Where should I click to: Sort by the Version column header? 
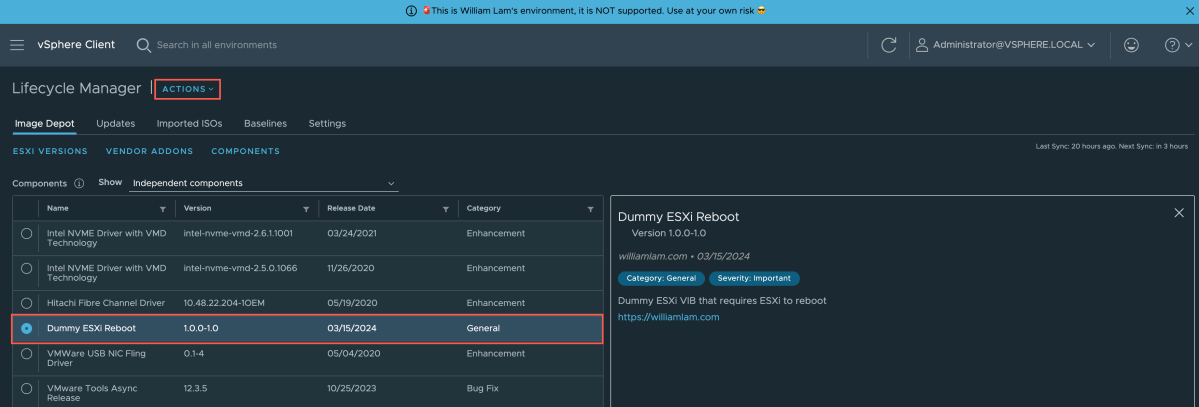click(x=197, y=208)
